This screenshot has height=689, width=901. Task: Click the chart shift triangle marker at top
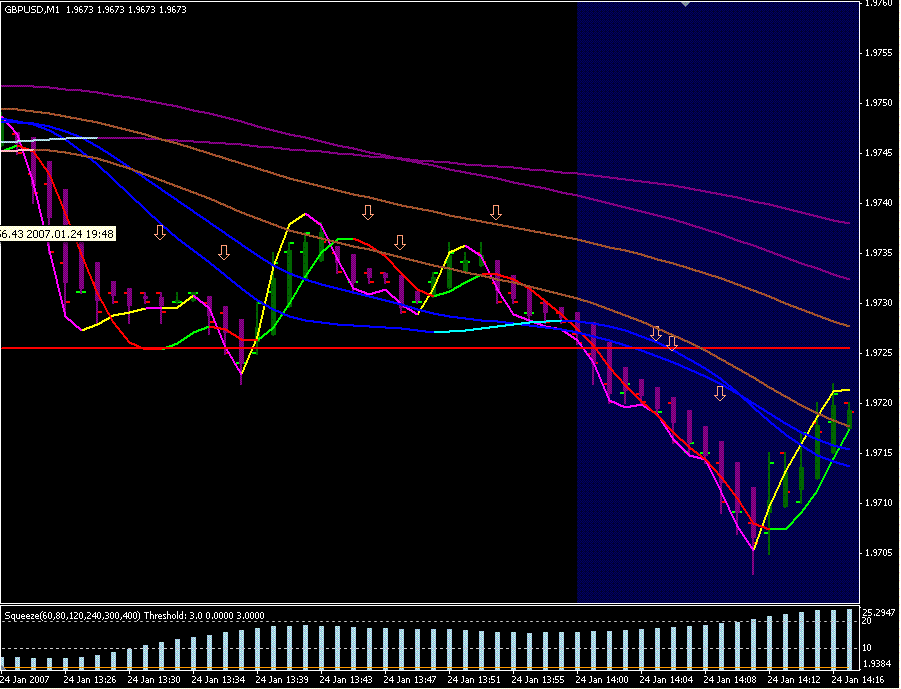click(685, 4)
